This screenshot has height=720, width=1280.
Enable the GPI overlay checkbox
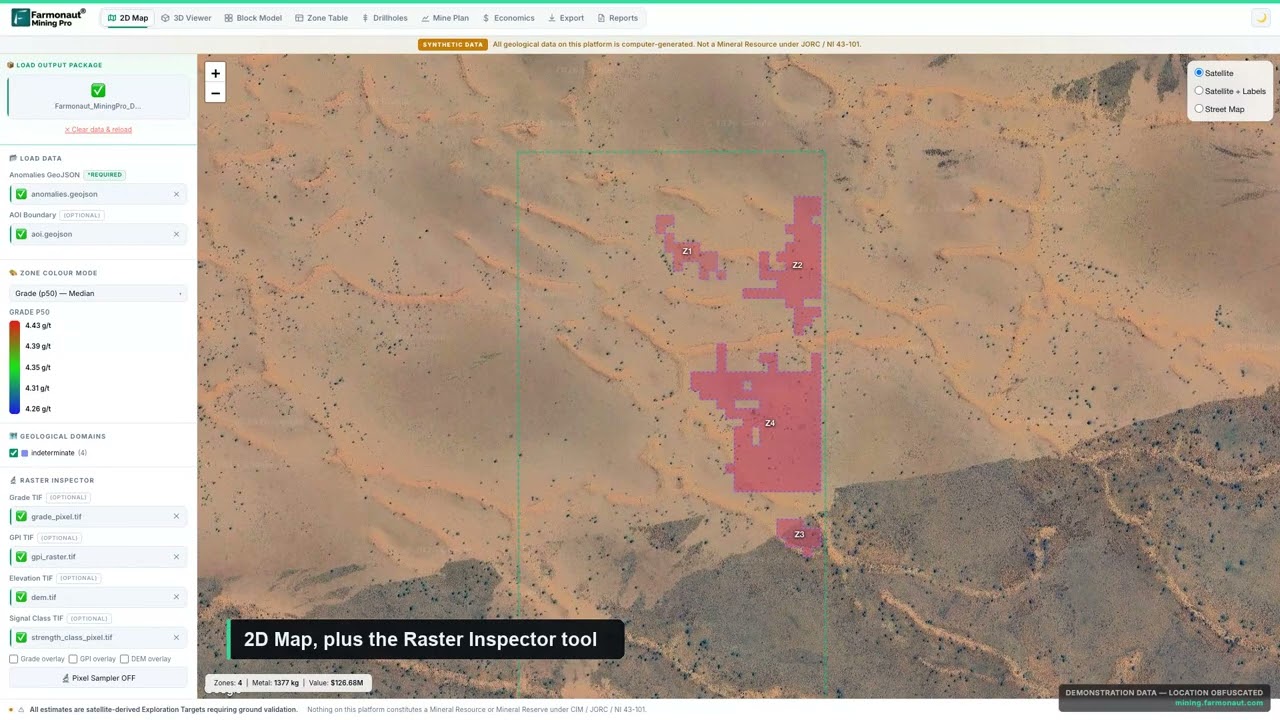(x=73, y=659)
